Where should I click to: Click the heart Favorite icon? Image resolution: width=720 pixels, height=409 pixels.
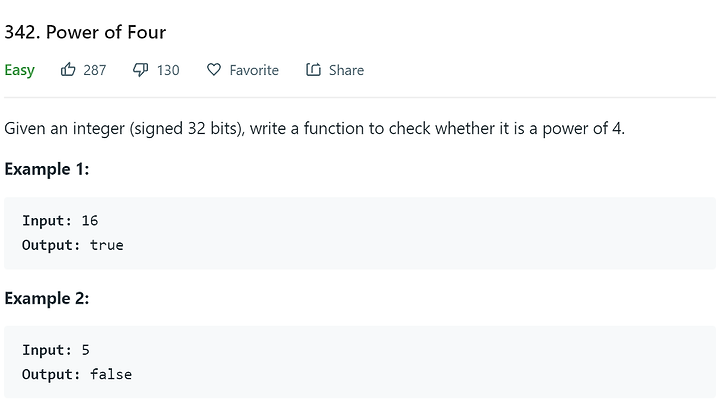point(214,69)
